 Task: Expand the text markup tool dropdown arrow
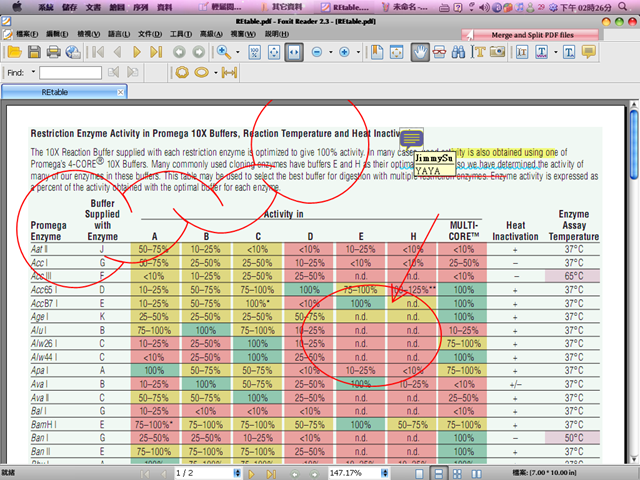[556, 52]
